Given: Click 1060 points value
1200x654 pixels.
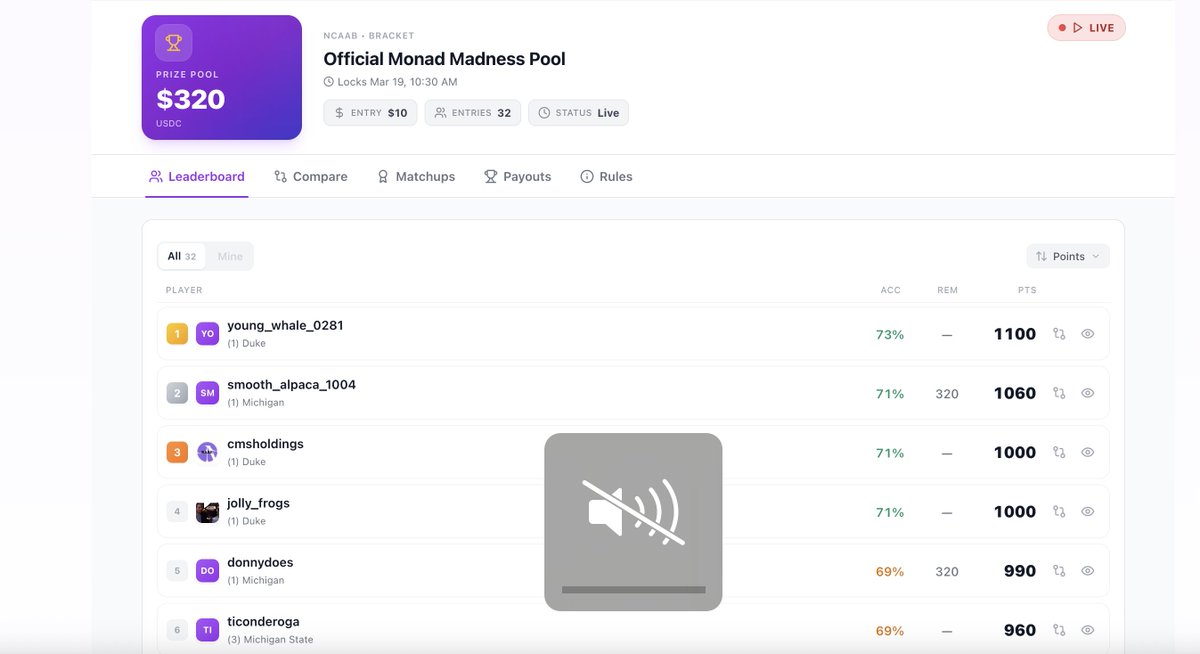Looking at the screenshot, I should pos(1015,393).
